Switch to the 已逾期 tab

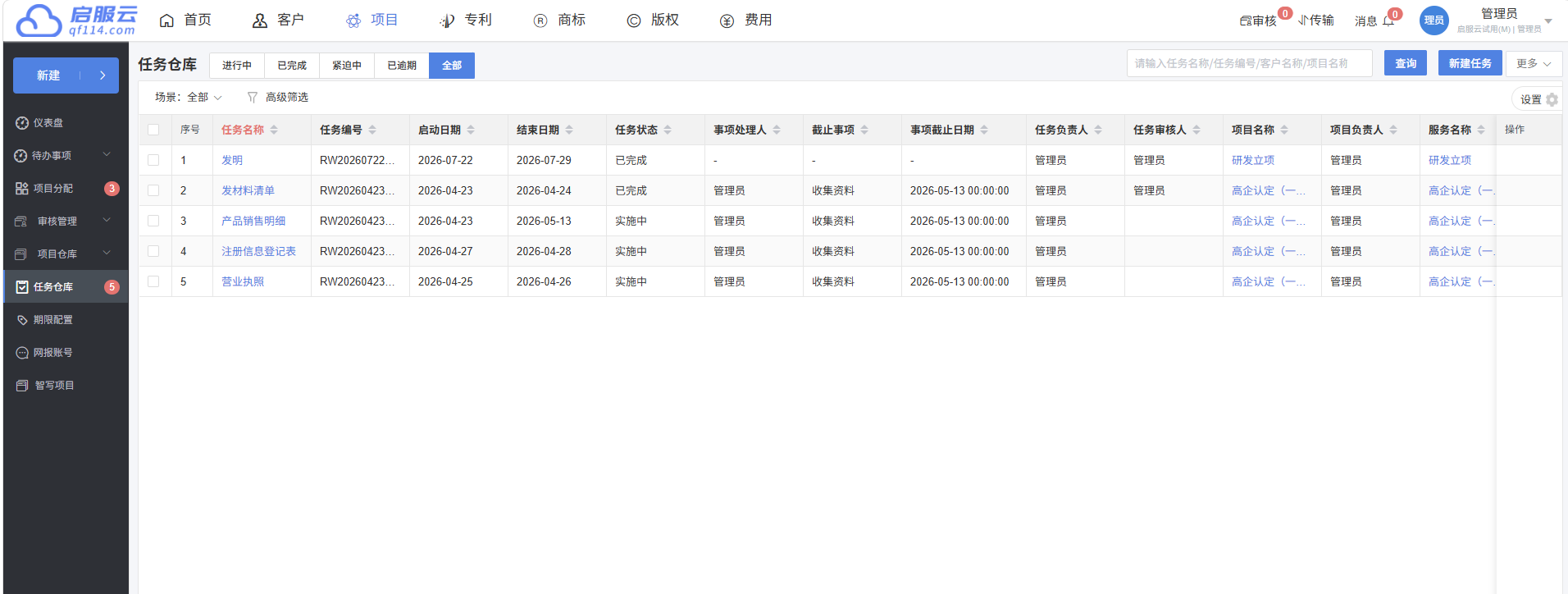(402, 66)
